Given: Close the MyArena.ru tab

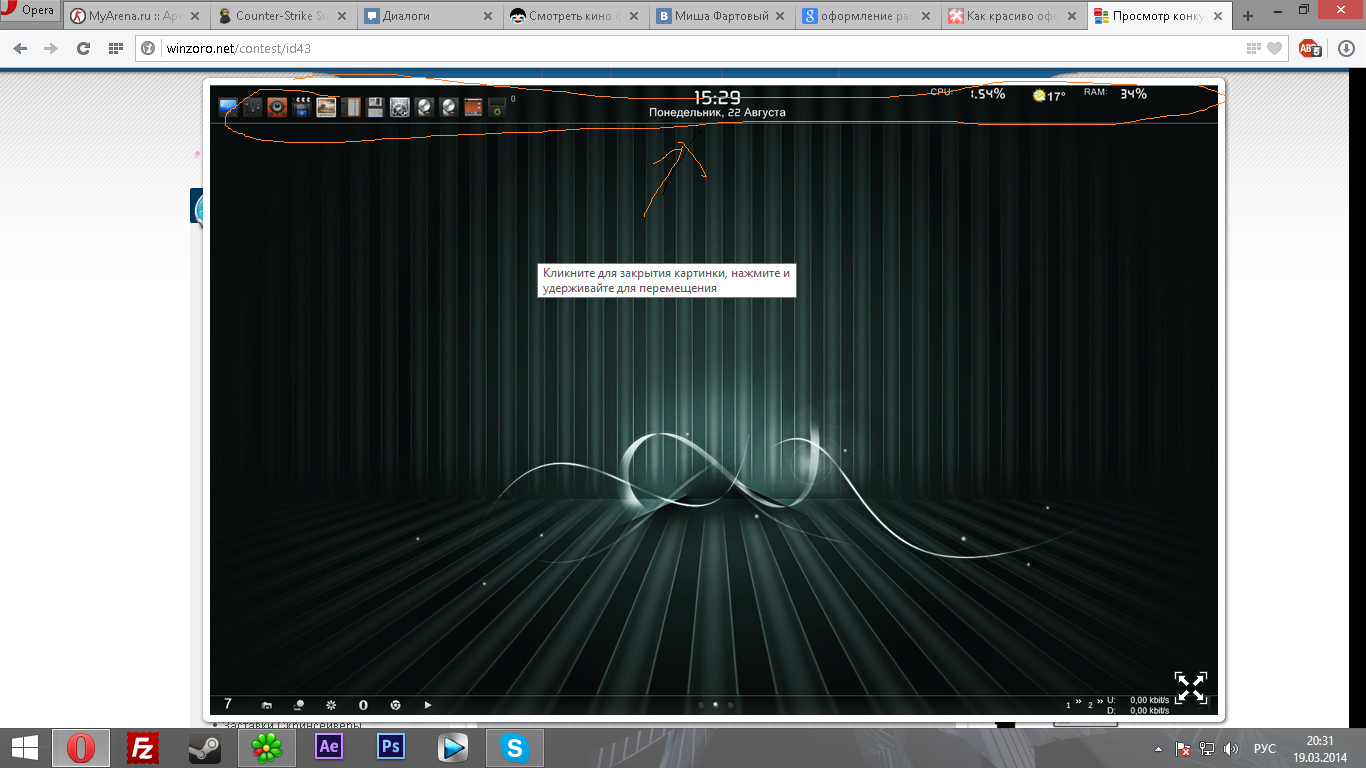Looking at the screenshot, I should pyautogui.click(x=196, y=16).
